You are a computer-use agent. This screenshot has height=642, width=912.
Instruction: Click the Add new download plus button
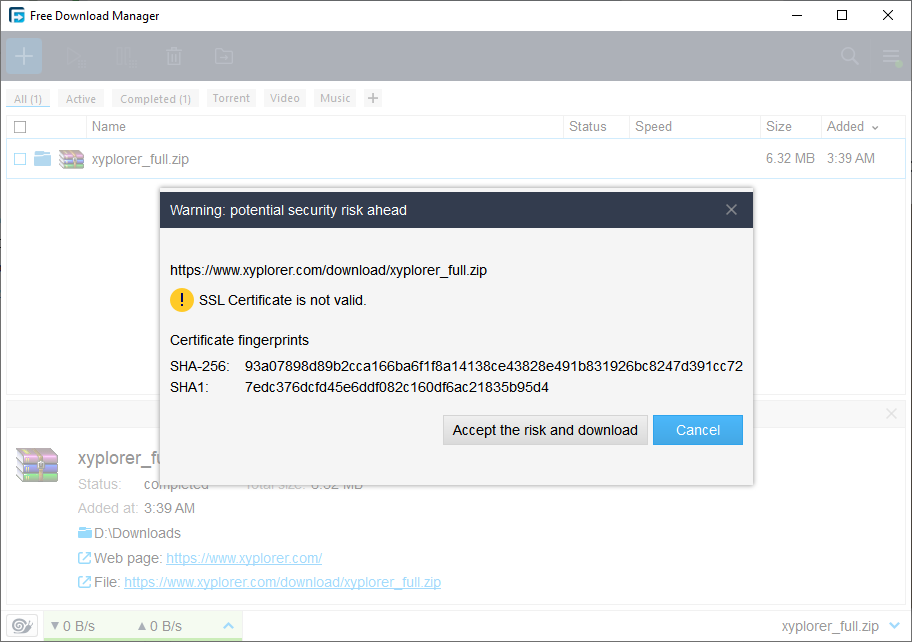(x=24, y=56)
